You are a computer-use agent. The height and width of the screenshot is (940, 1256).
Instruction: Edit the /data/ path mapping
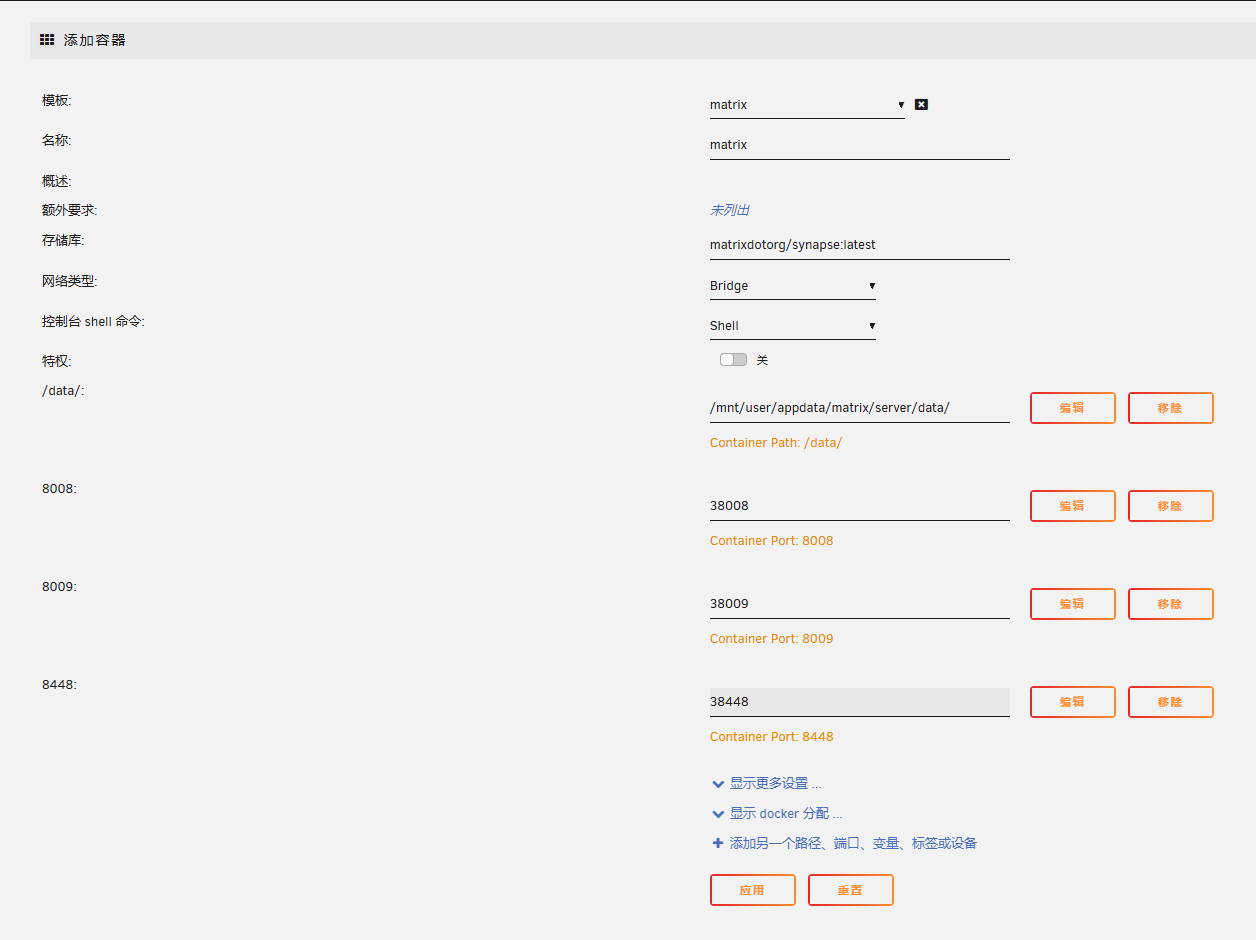pos(1072,408)
